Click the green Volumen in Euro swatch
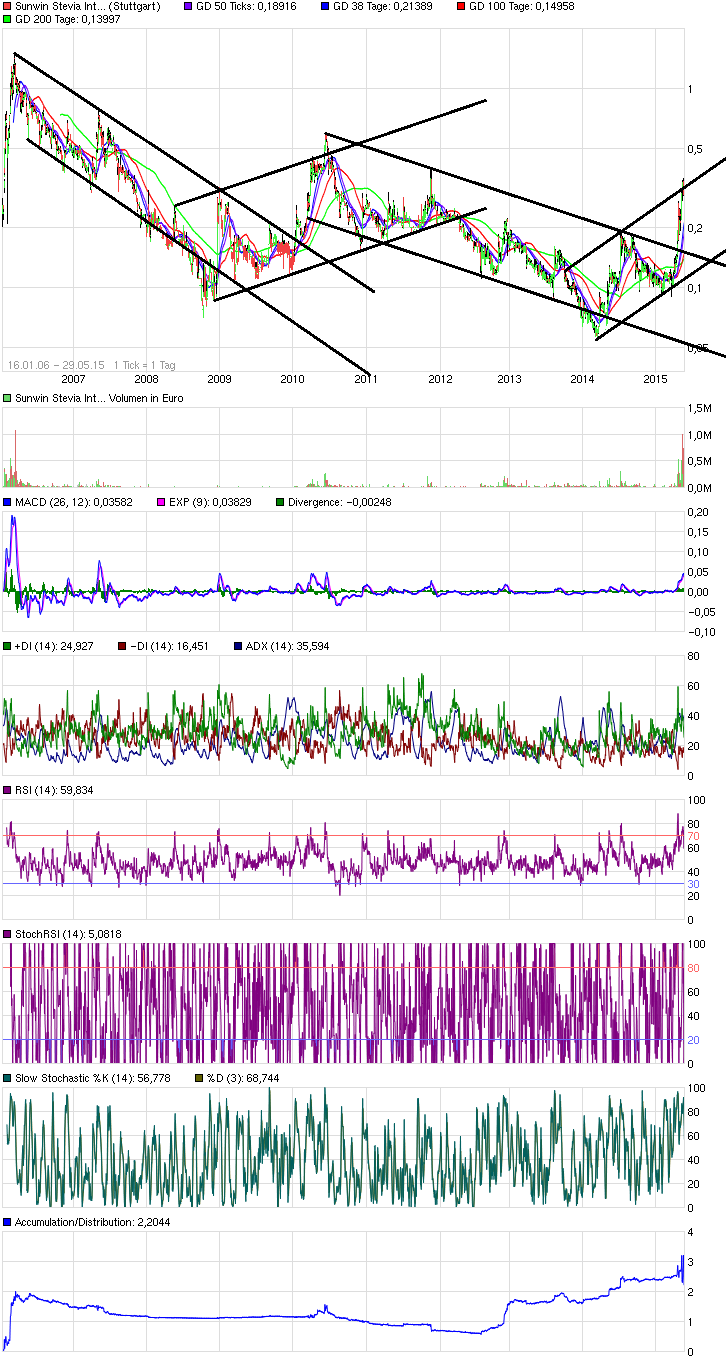The width and height of the screenshot is (726, 1360). click(8, 398)
